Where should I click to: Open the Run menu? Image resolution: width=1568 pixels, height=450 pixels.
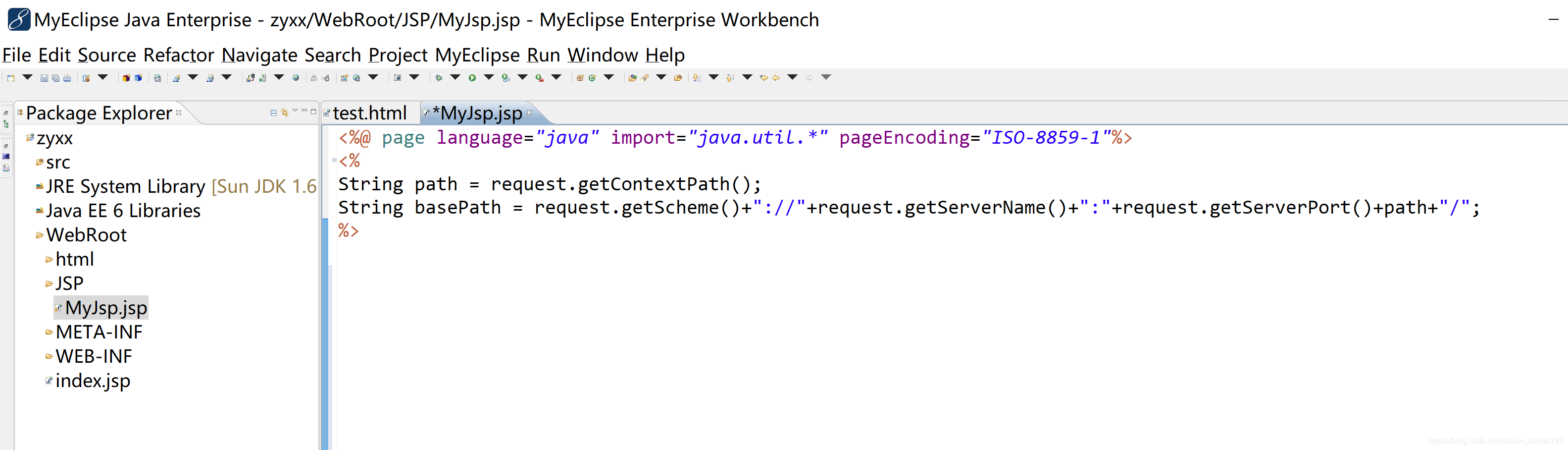click(x=543, y=55)
